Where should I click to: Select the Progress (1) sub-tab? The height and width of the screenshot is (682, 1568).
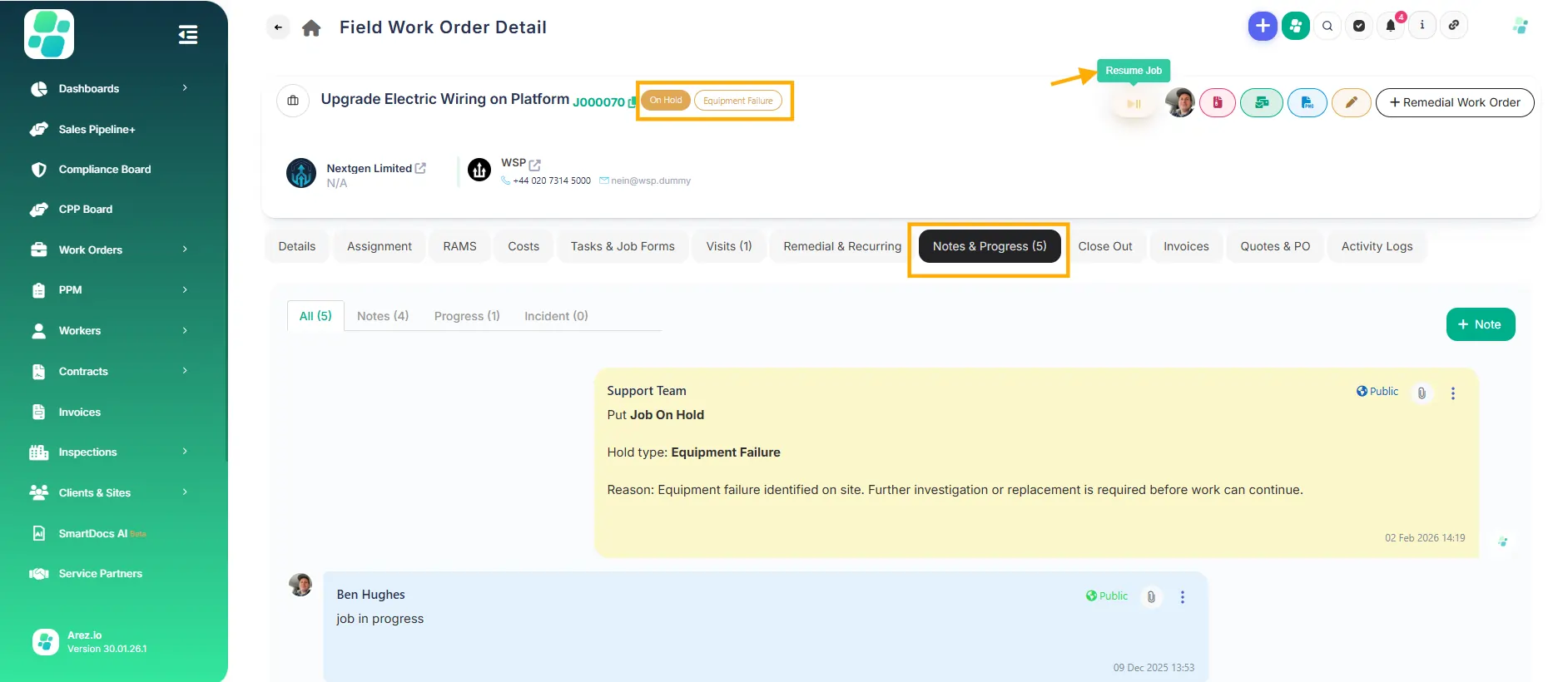coord(467,316)
